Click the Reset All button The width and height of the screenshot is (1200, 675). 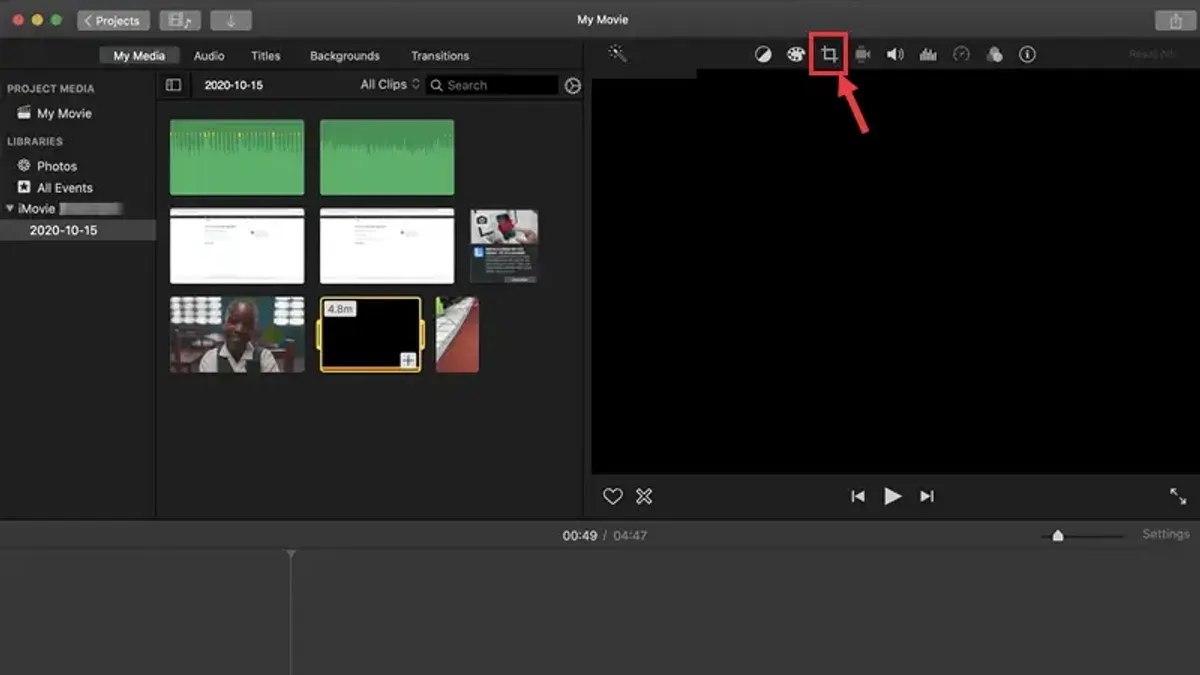click(1152, 55)
